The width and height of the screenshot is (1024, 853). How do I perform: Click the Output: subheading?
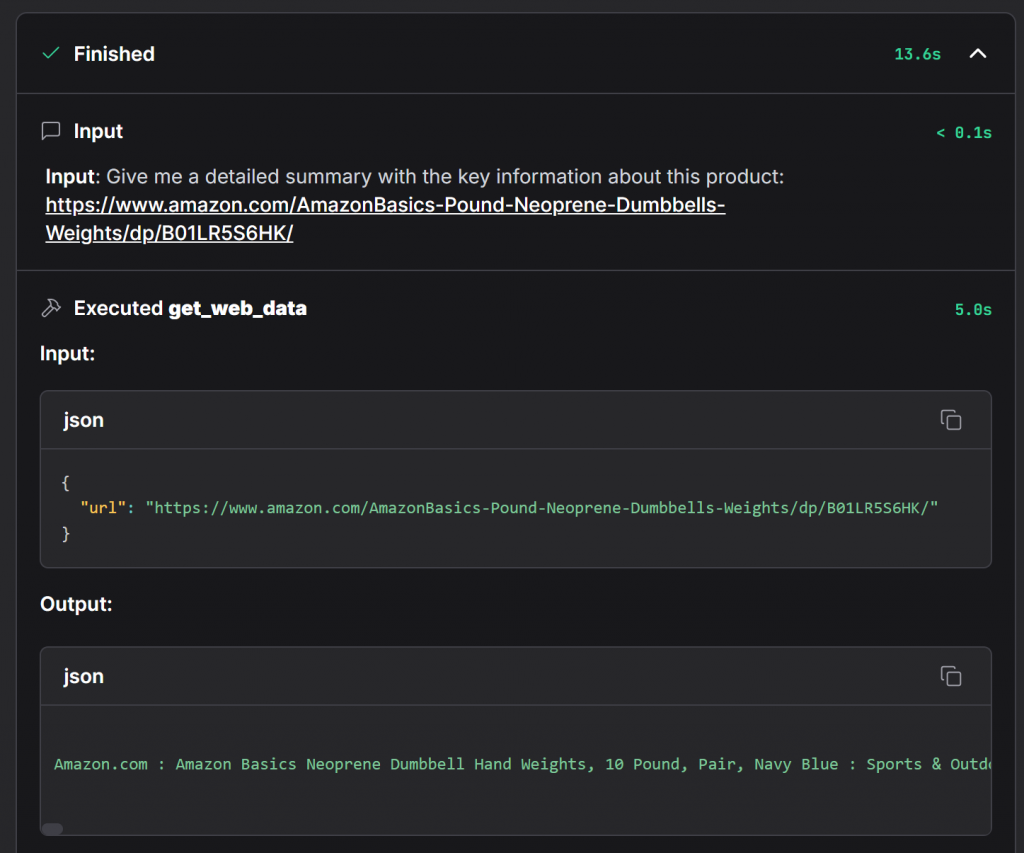pyautogui.click(x=76, y=604)
